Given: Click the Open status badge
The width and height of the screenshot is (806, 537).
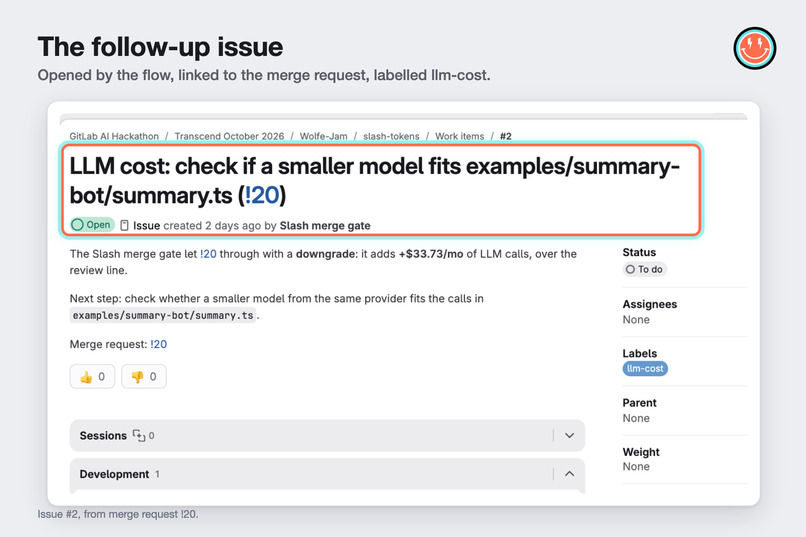Looking at the screenshot, I should coord(92,225).
